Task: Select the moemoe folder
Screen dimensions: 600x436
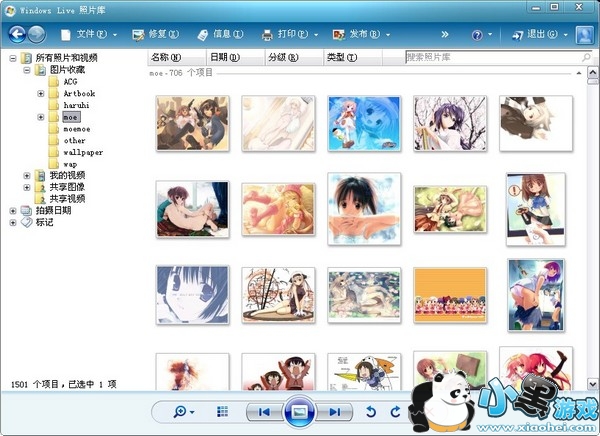Action: (77, 129)
